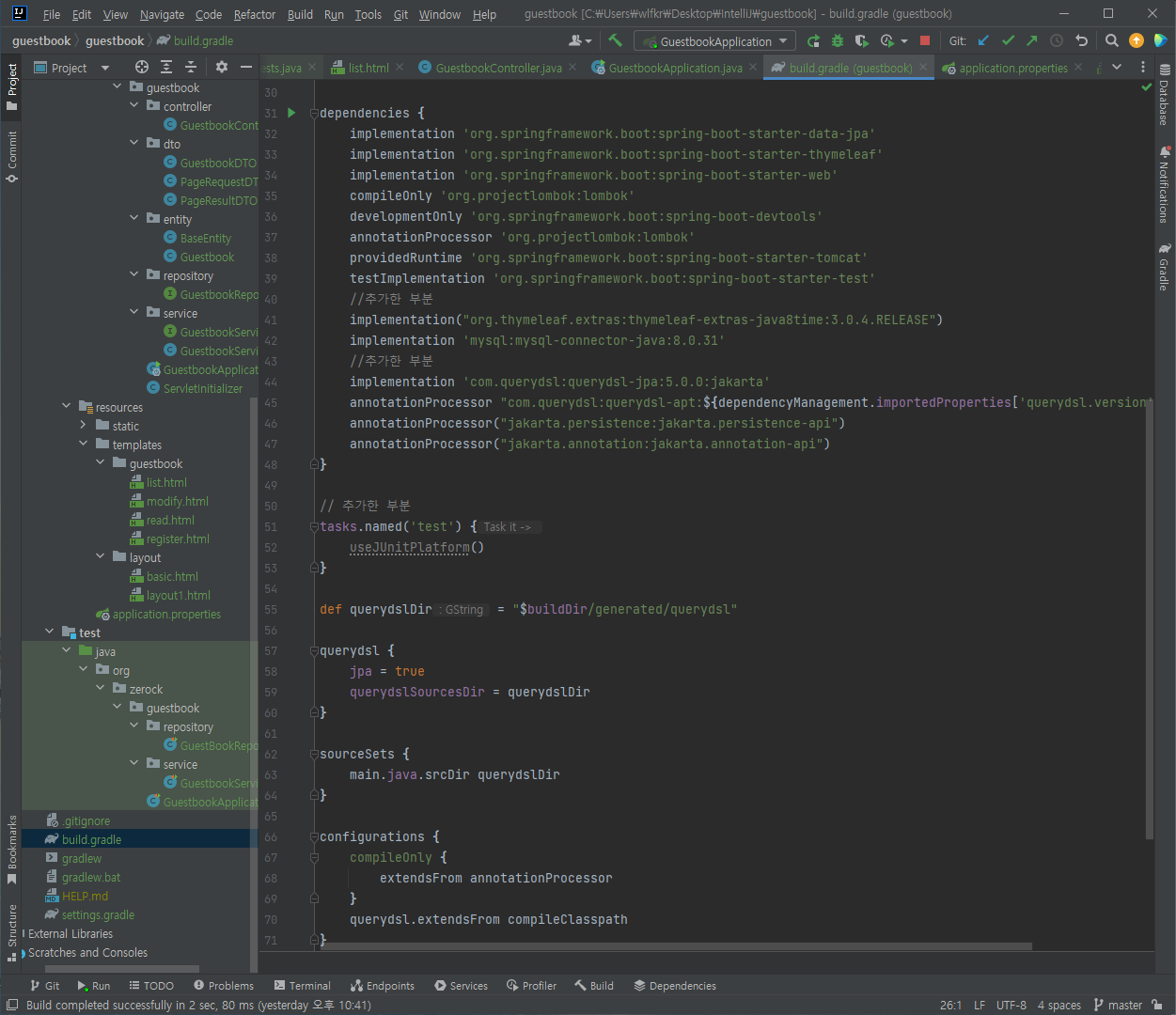Open Project panel options gear icon
The height and width of the screenshot is (1015, 1176).
tap(222, 67)
